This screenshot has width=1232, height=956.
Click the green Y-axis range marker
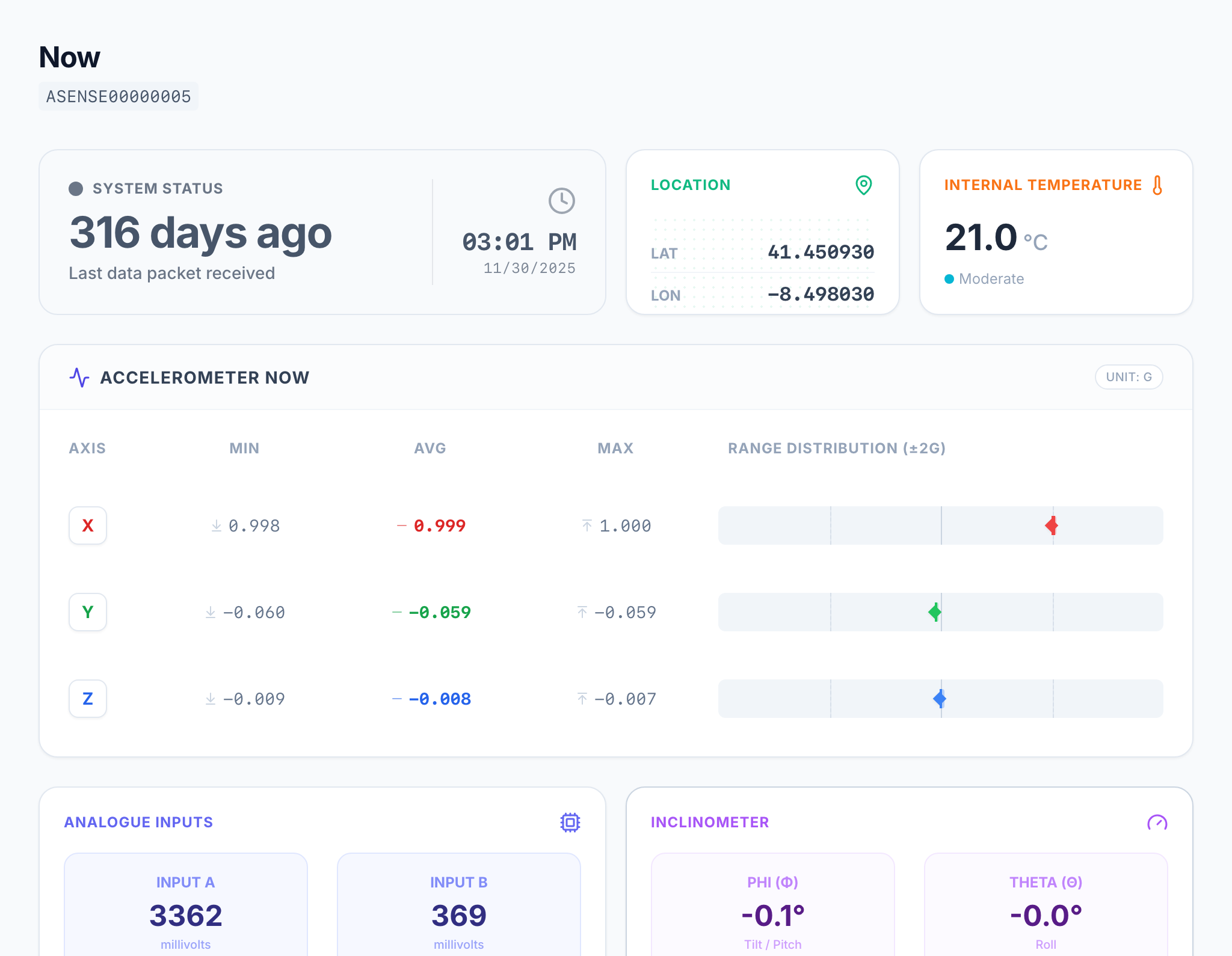point(935,612)
